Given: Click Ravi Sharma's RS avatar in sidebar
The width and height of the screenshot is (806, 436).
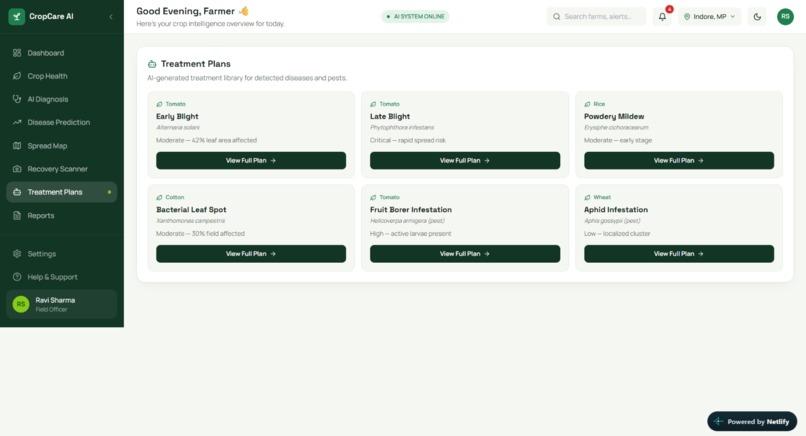Looking at the screenshot, I should tap(21, 304).
